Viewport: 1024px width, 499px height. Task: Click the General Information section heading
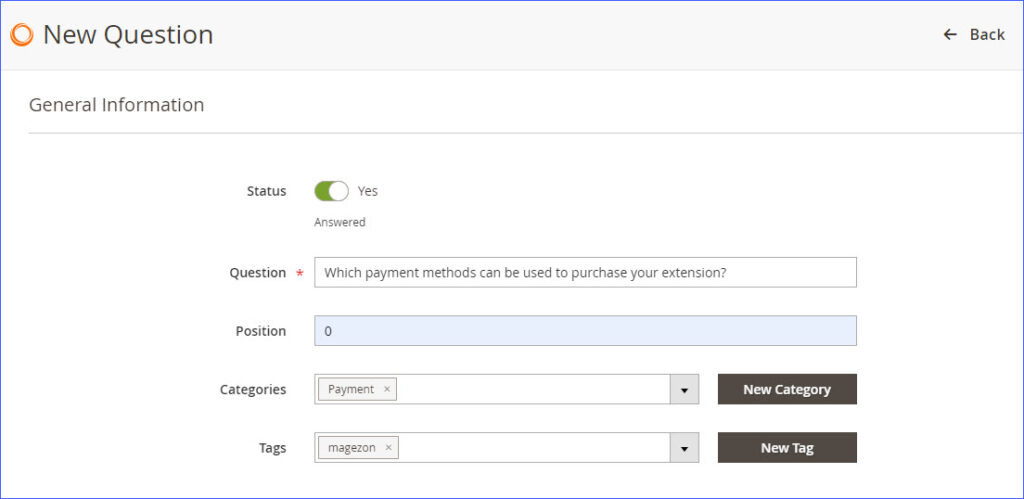116,105
